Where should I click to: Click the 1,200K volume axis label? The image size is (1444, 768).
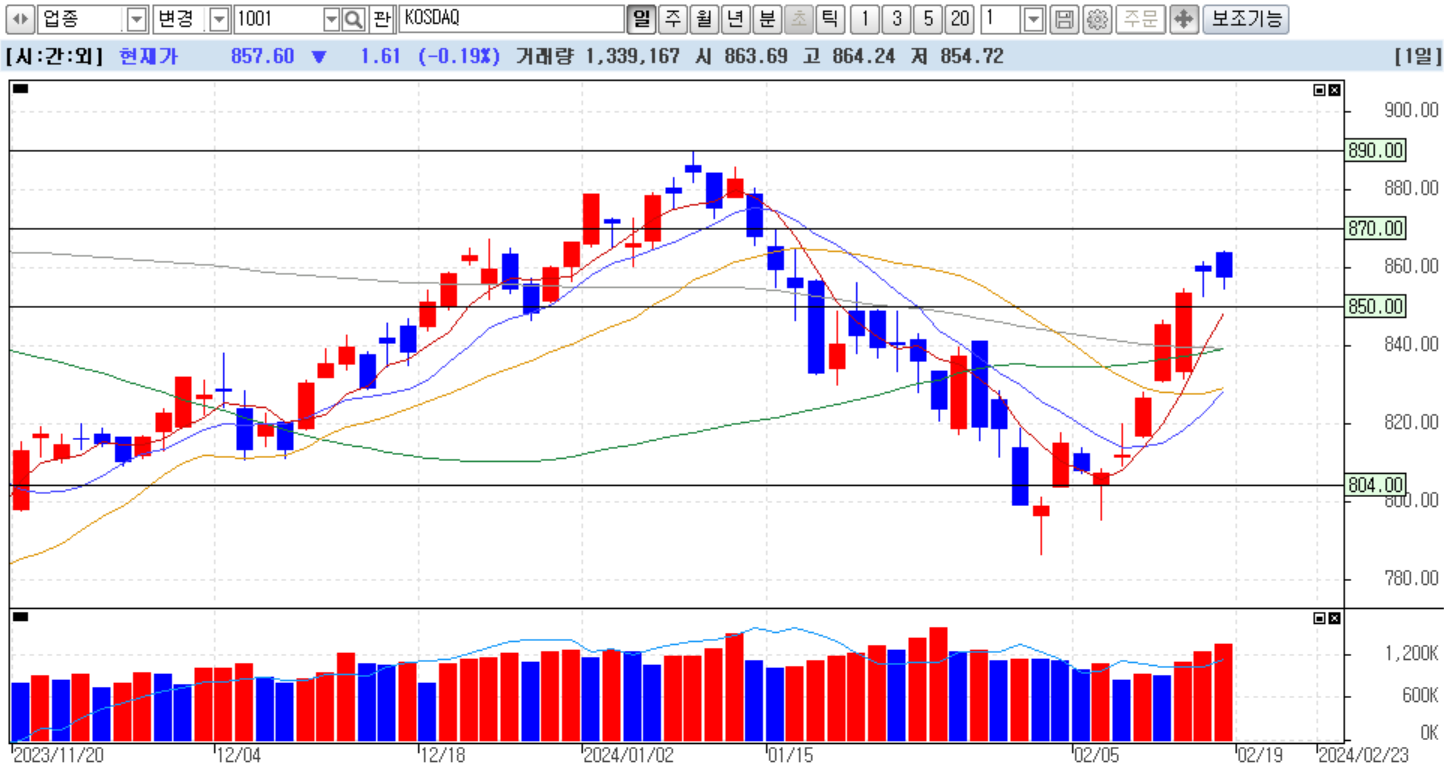(1410, 655)
